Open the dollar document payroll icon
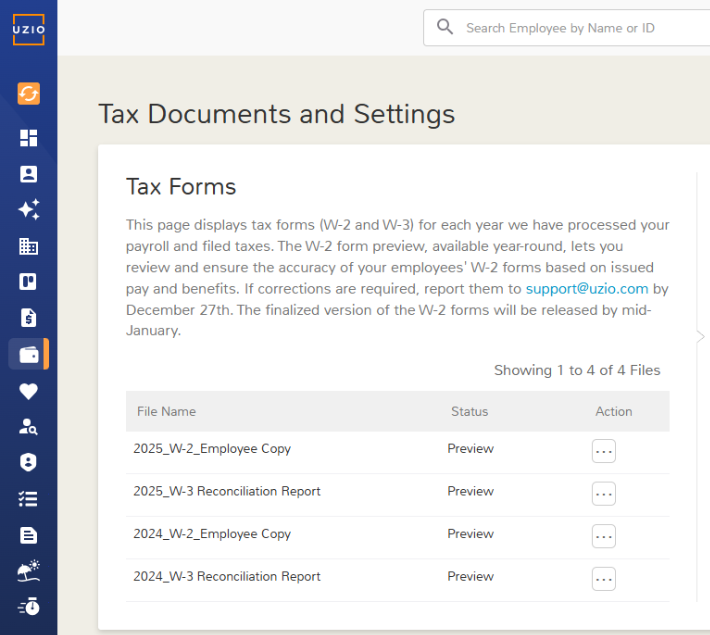Viewport: 710px width, 635px height. (x=29, y=318)
